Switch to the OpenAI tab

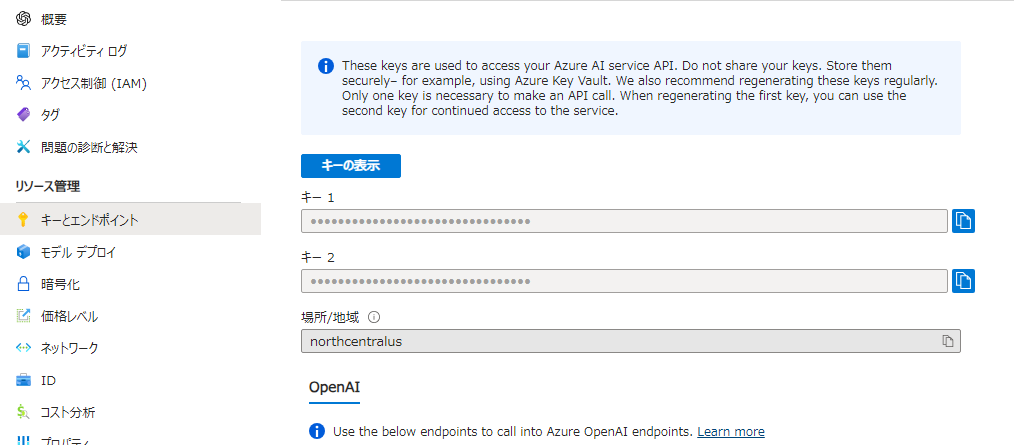(334, 386)
